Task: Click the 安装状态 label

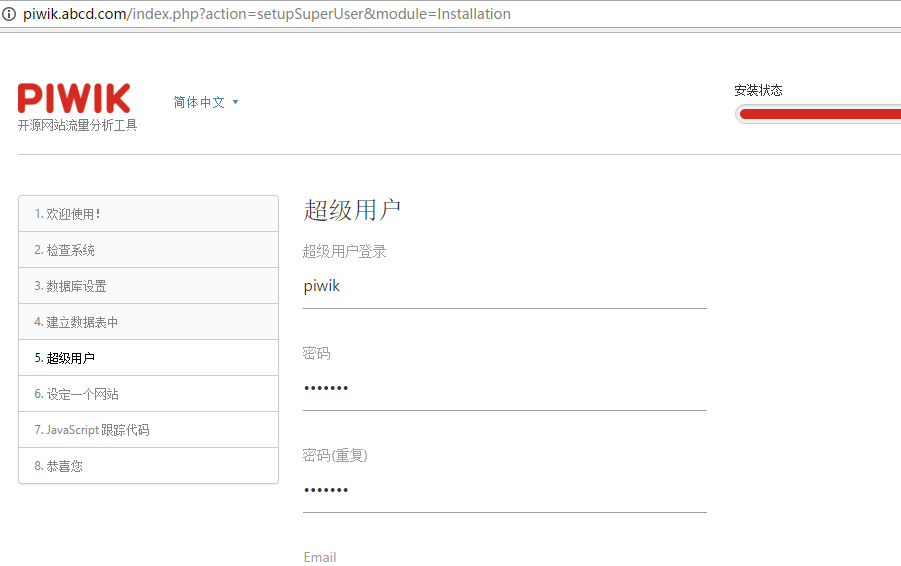Action: pyautogui.click(x=758, y=90)
